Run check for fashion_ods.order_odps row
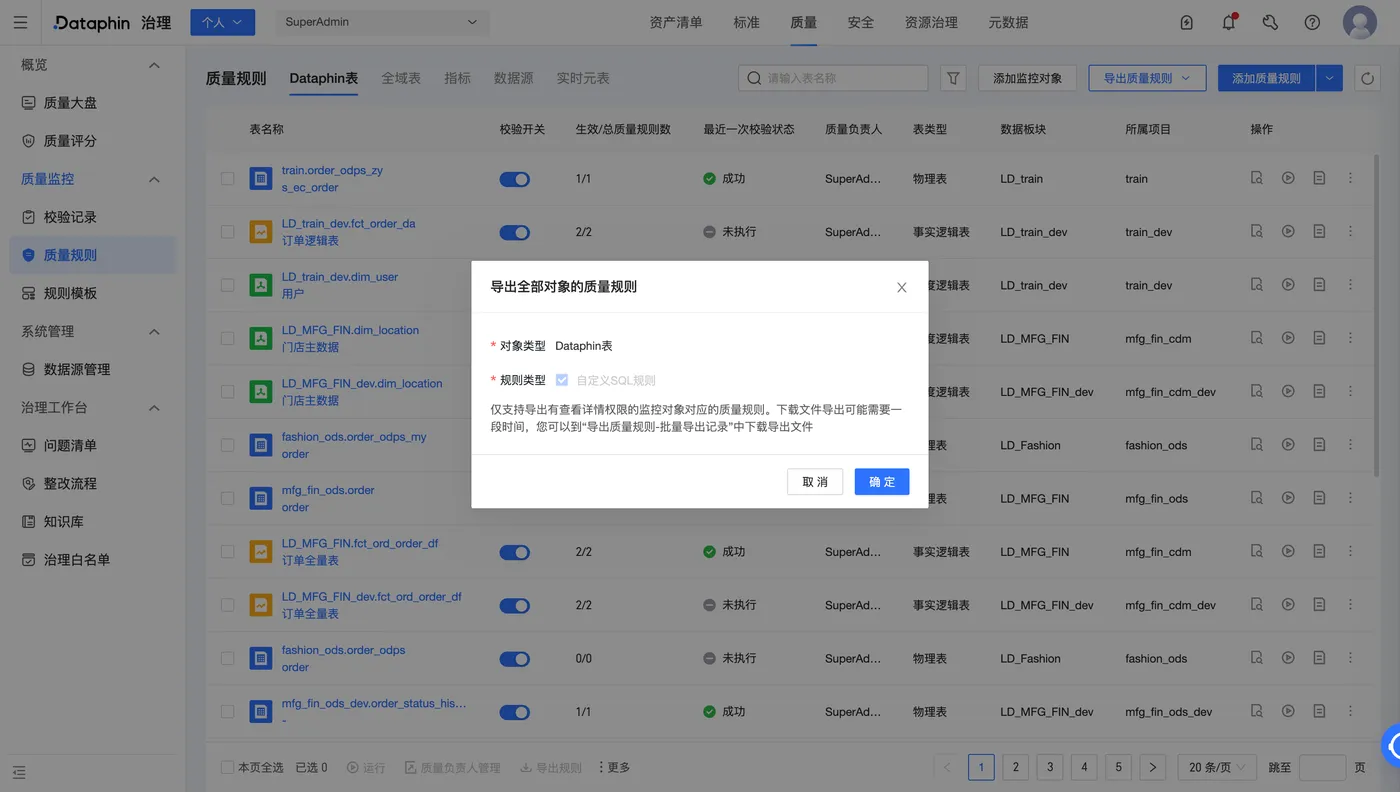This screenshot has width=1400, height=792. [x=1288, y=658]
